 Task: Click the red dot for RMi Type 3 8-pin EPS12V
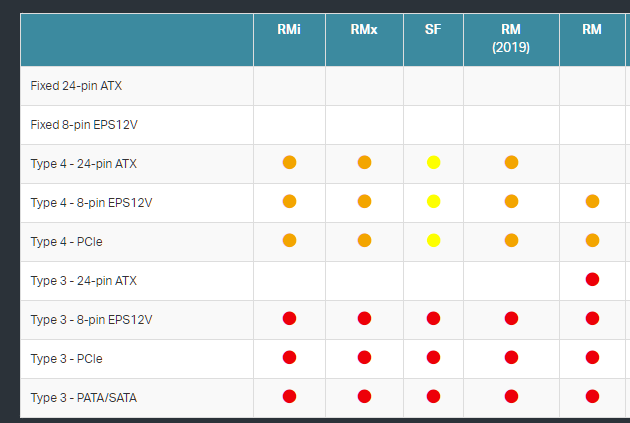[x=289, y=319]
